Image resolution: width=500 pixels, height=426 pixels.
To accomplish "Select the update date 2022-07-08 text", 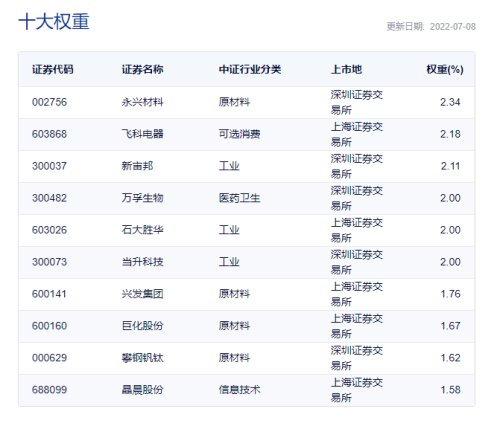I will coord(453,27).
